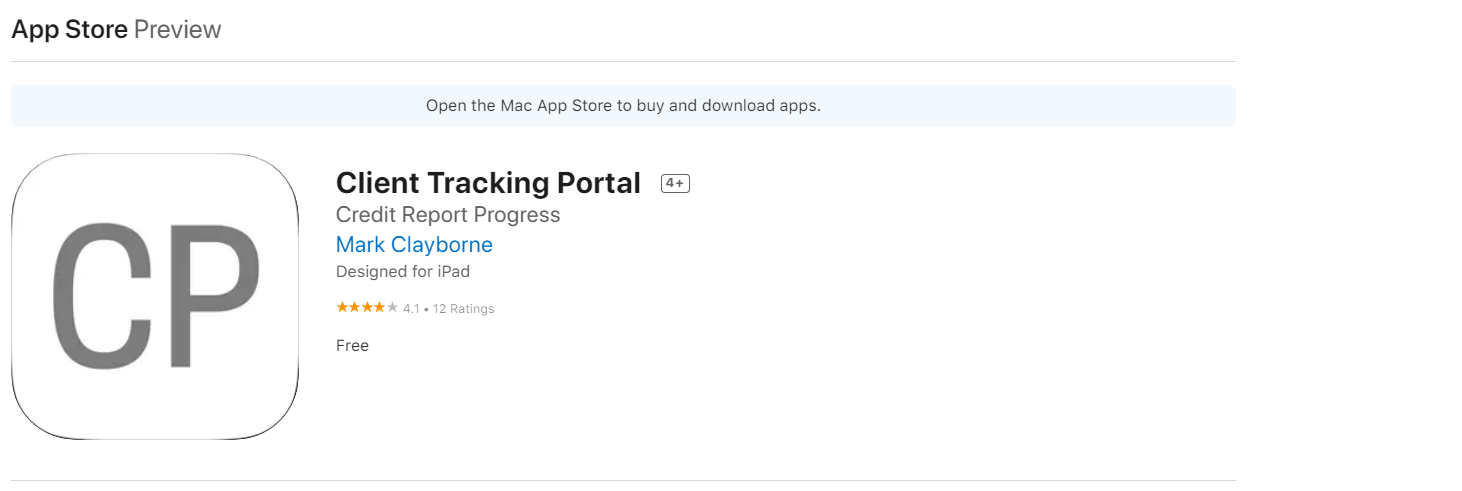Click the word Client in app title
Viewport: 1462px width, 491px height.
pos(377,183)
